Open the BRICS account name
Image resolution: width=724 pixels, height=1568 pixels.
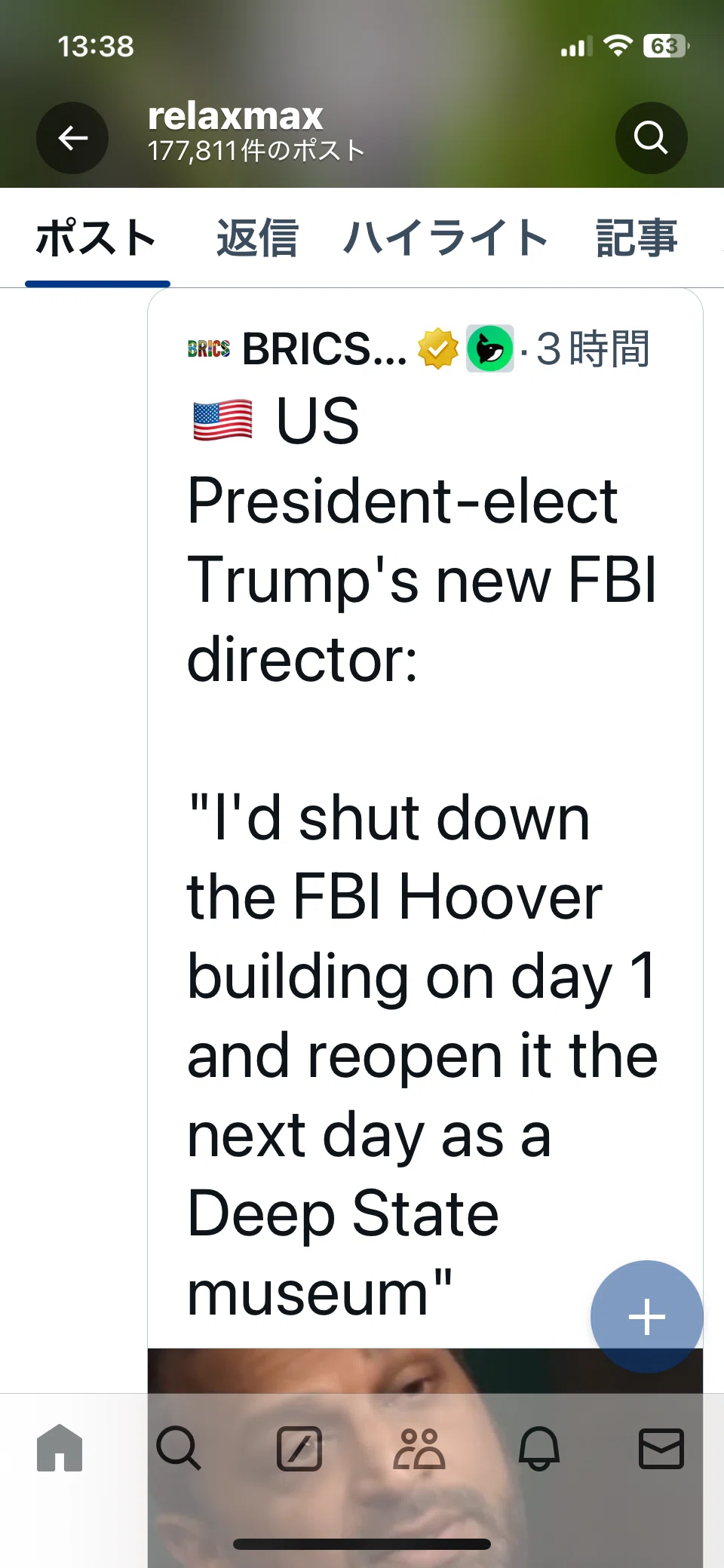(x=324, y=349)
